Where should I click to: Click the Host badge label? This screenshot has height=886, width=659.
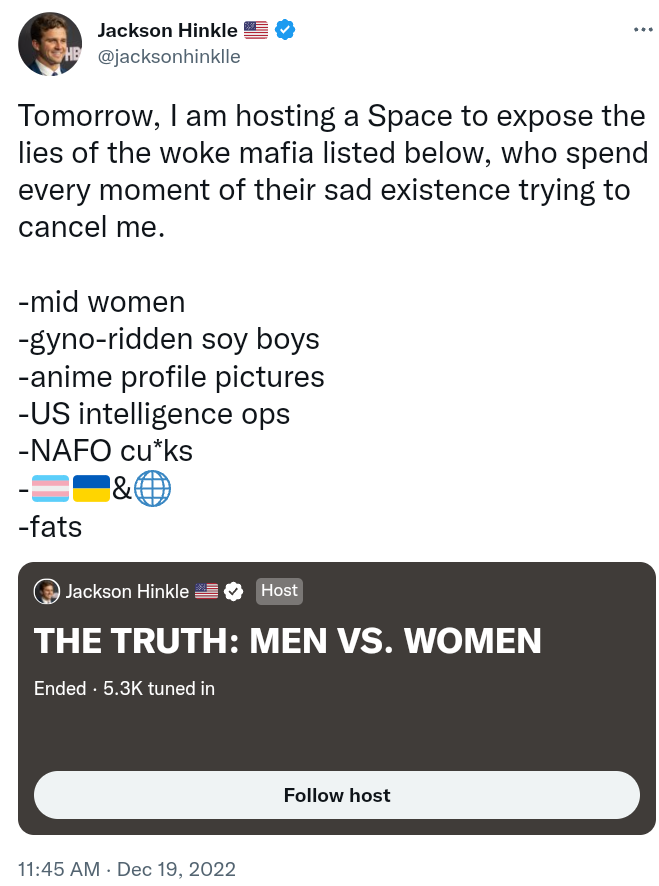pos(279,591)
